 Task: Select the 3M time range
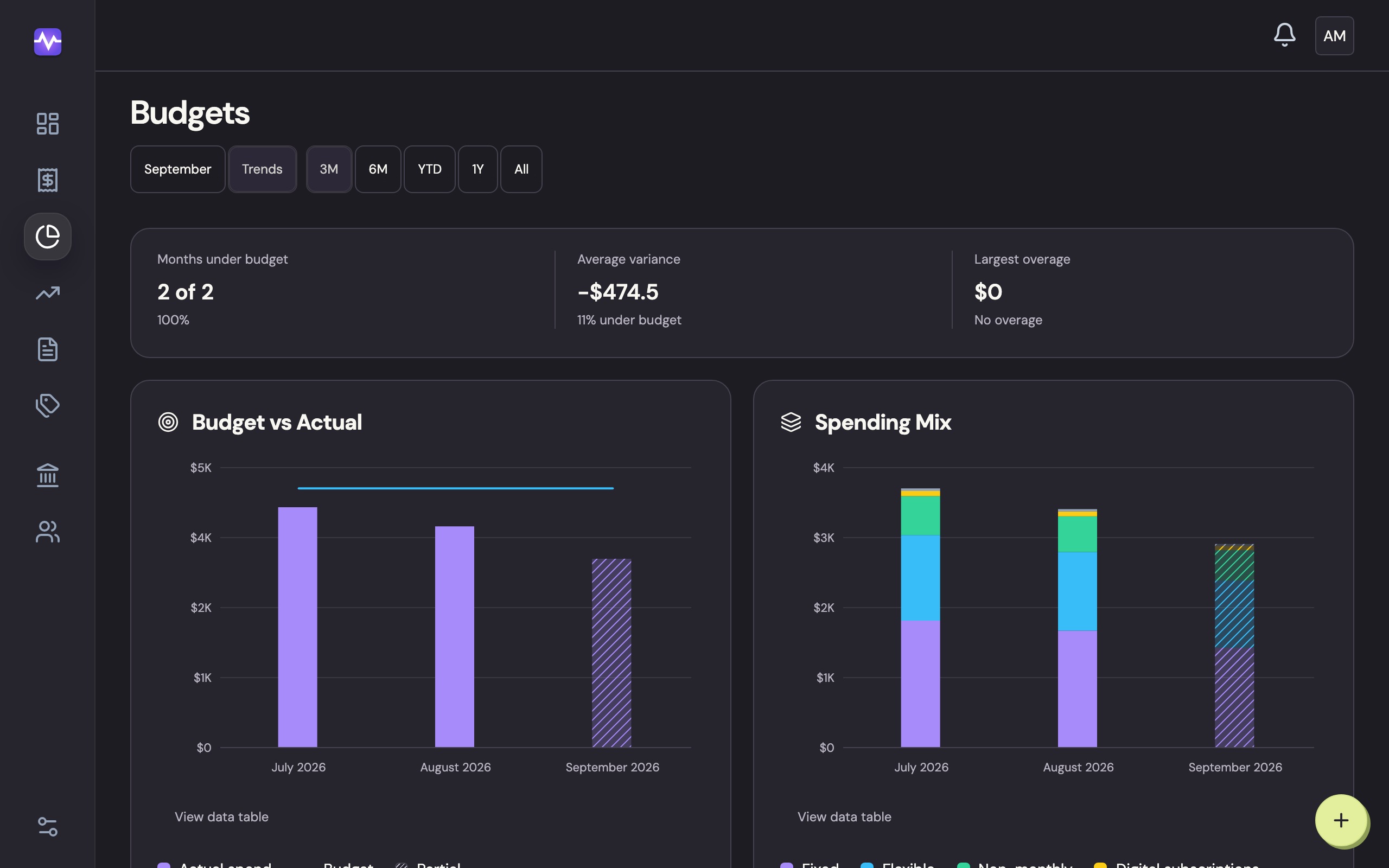coord(329,169)
